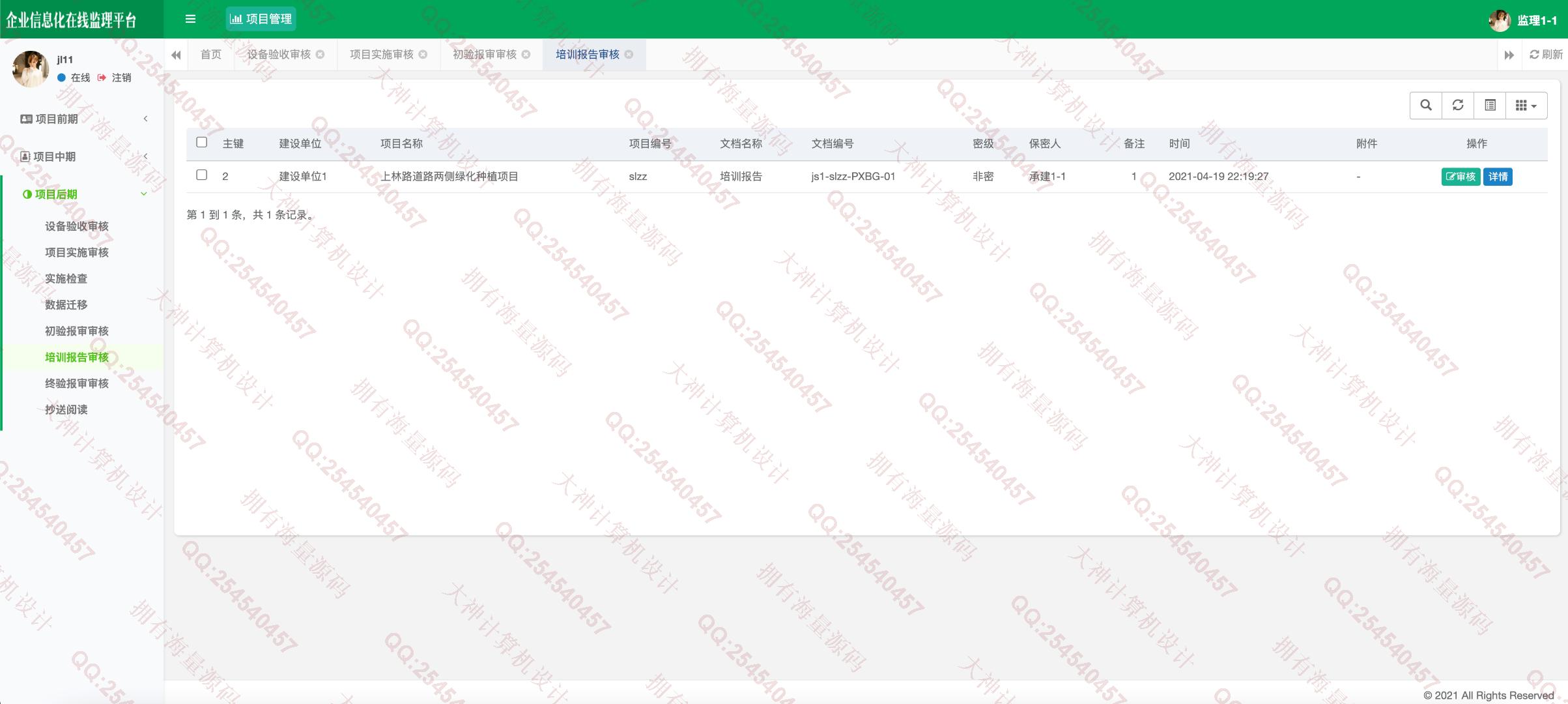Open 实施检查 in the sidebar
This screenshot has height=704, width=1568.
pyautogui.click(x=66, y=278)
